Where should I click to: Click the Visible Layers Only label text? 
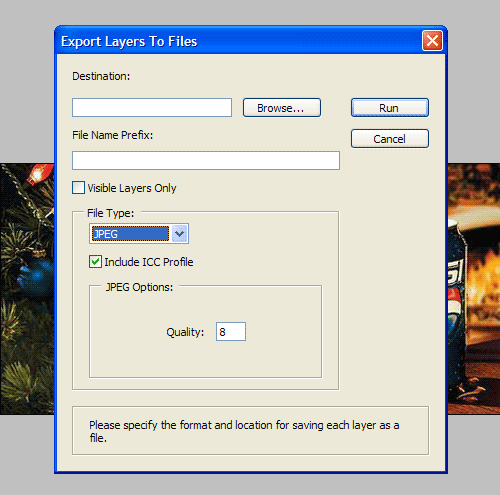(132, 188)
